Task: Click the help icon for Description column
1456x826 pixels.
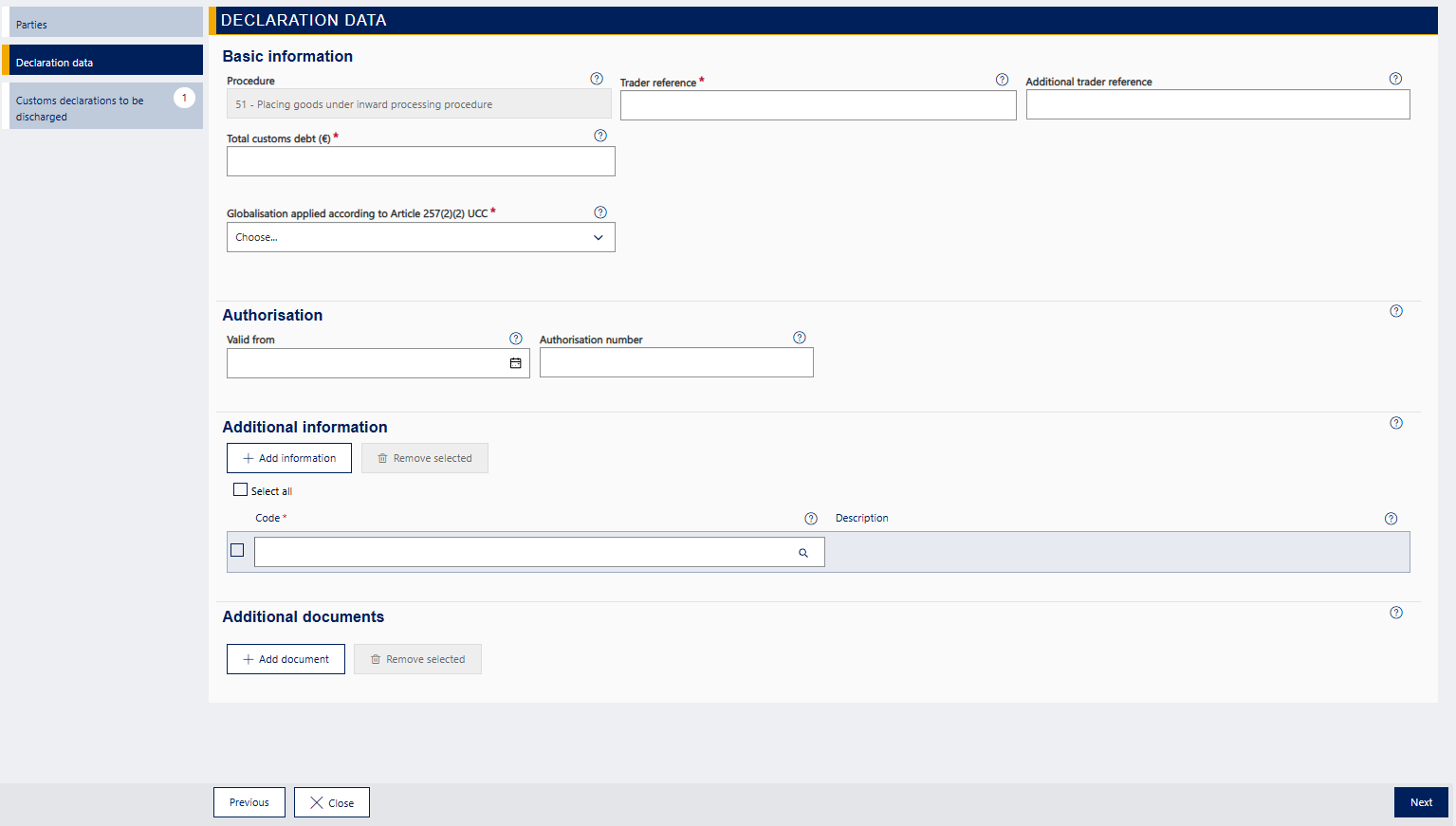Action: [1391, 519]
